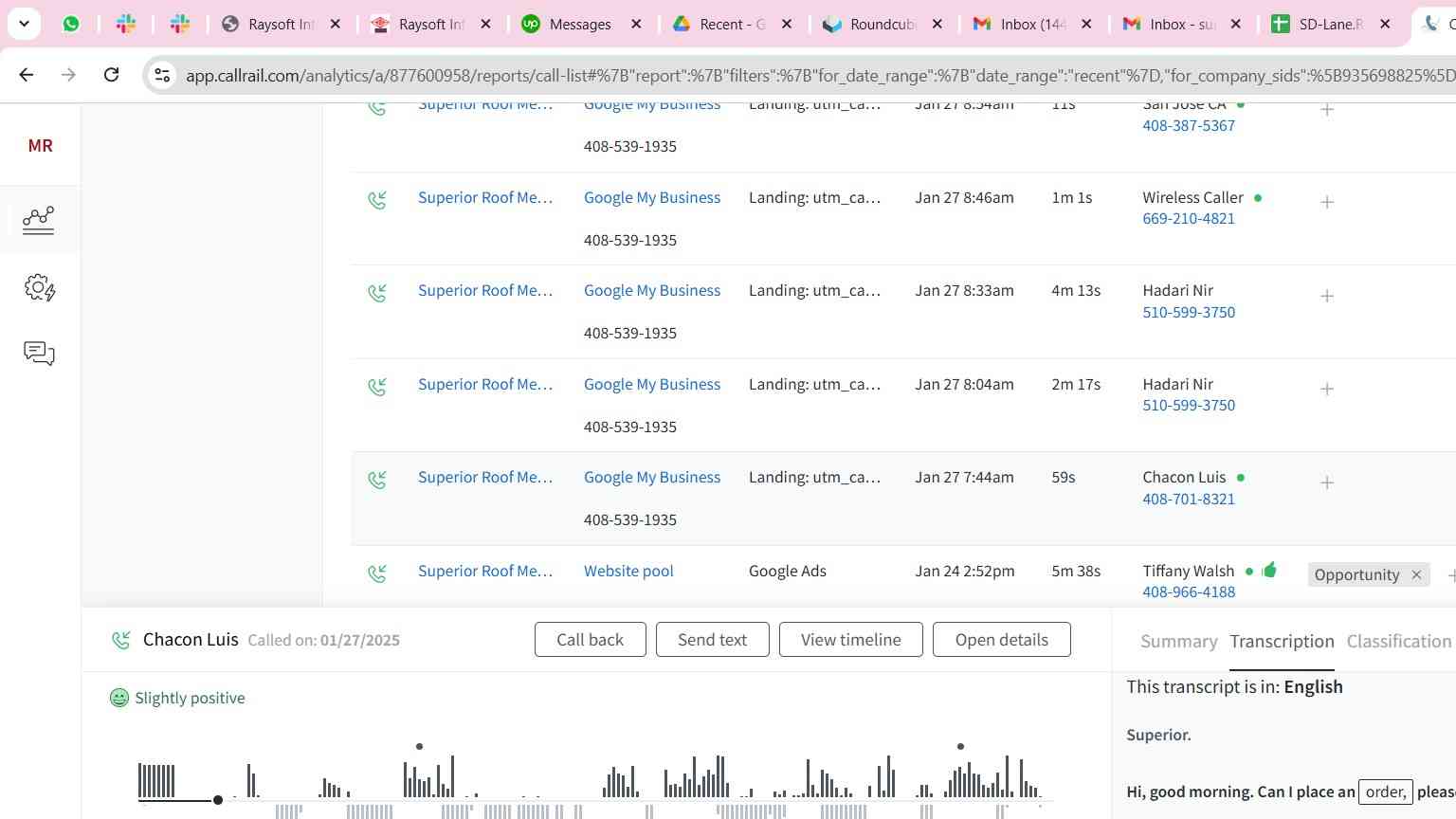Click the Slightly positive sentiment indicator
Screen dimensions: 1456x819
pos(177,698)
